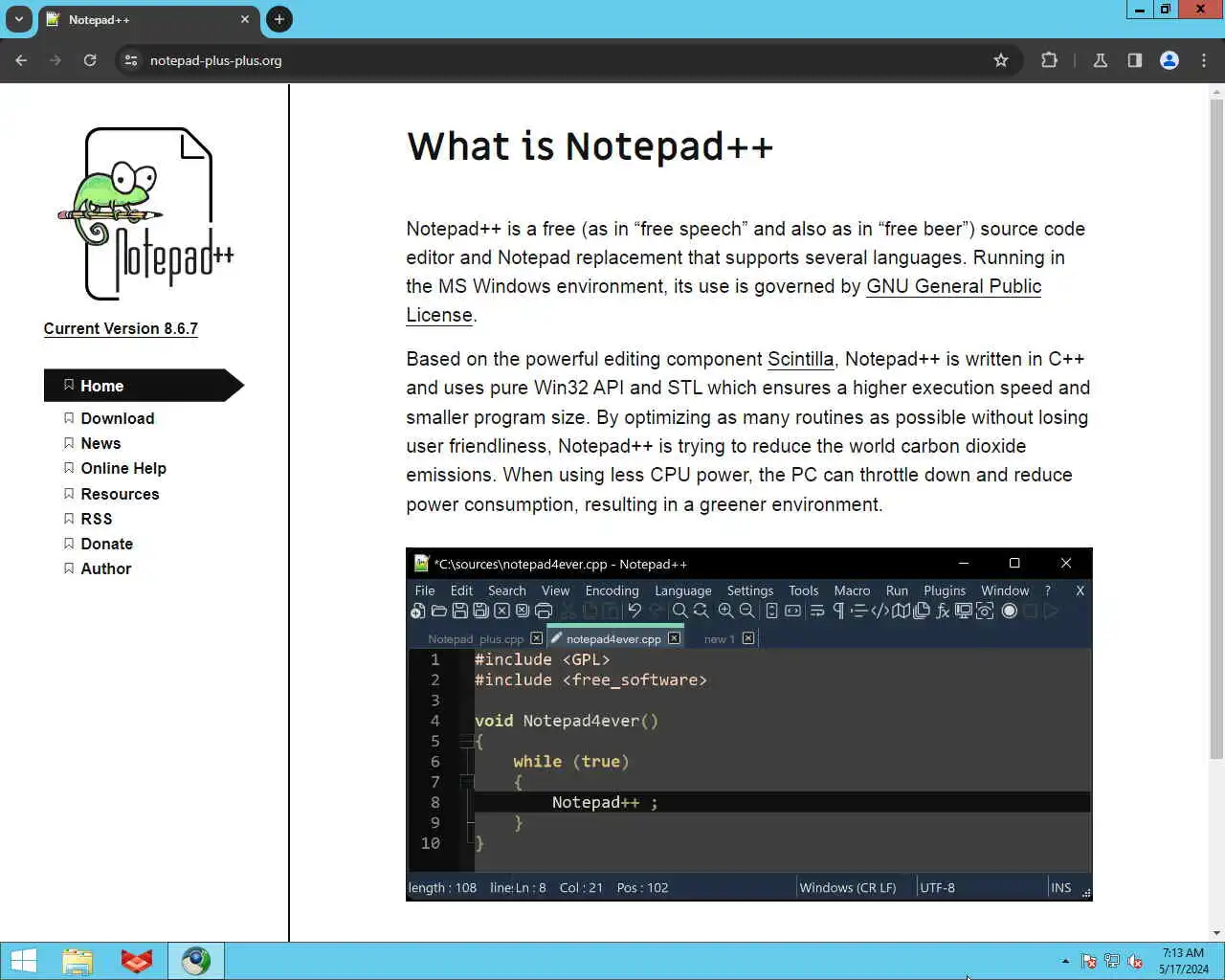Follow the Scintilla link
Screen dimensions: 1225x980
pos(800,359)
